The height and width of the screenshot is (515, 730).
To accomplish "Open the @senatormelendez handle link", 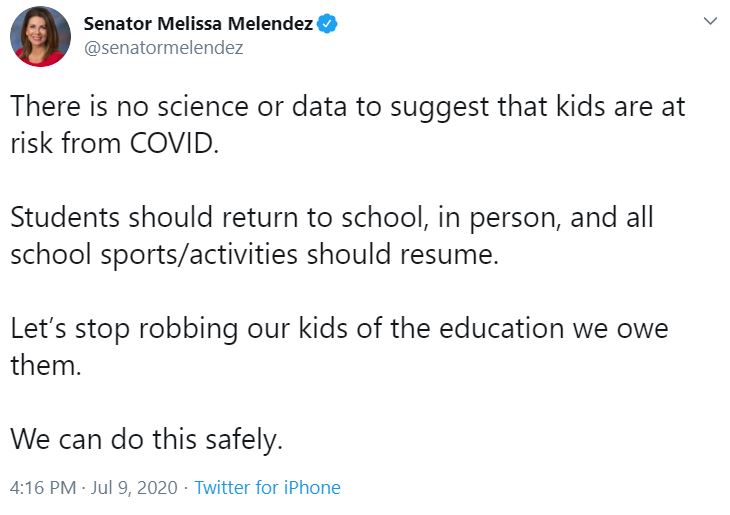I will (x=163, y=47).
